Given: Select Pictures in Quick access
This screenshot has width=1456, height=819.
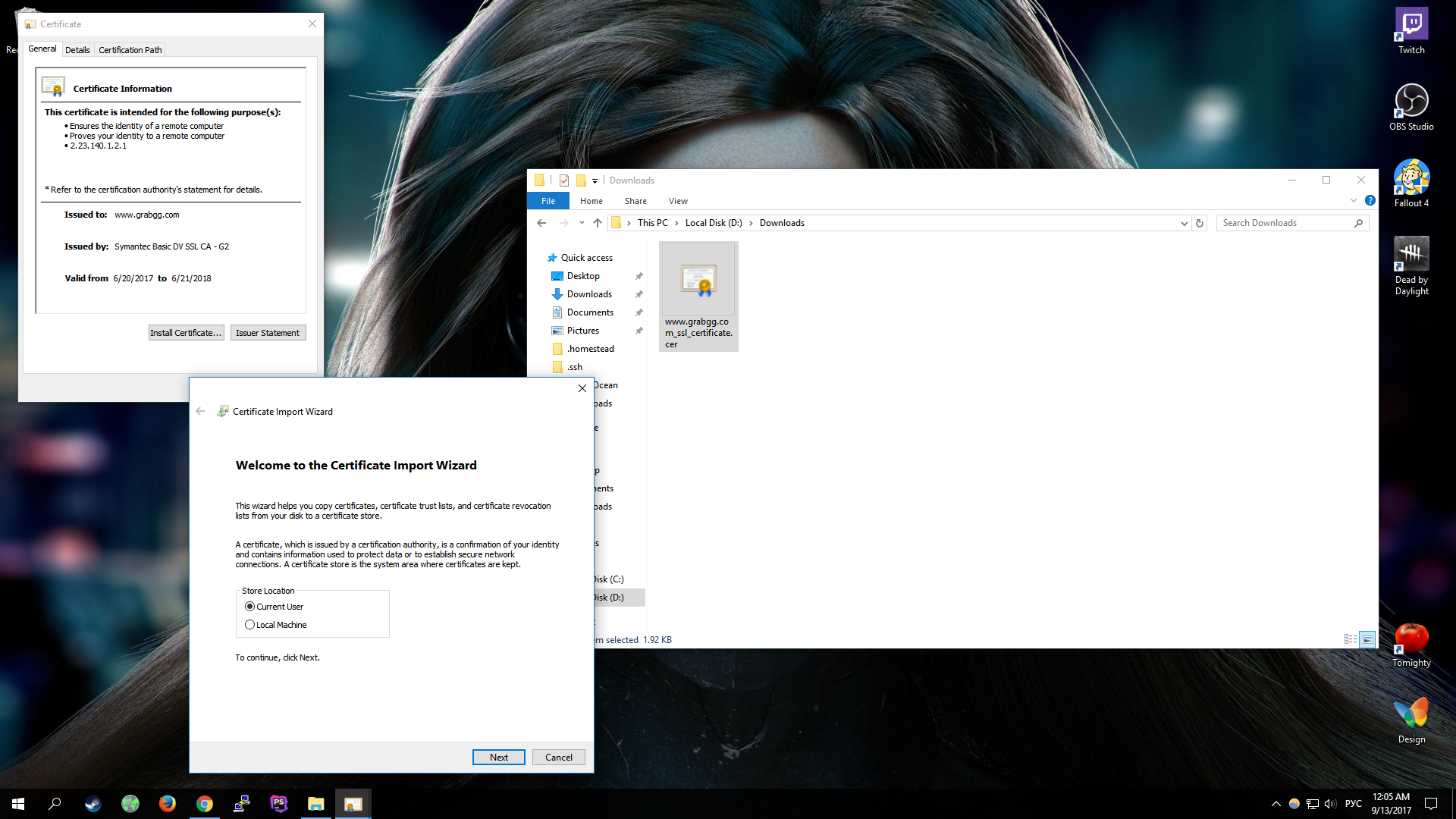Looking at the screenshot, I should tap(582, 331).
